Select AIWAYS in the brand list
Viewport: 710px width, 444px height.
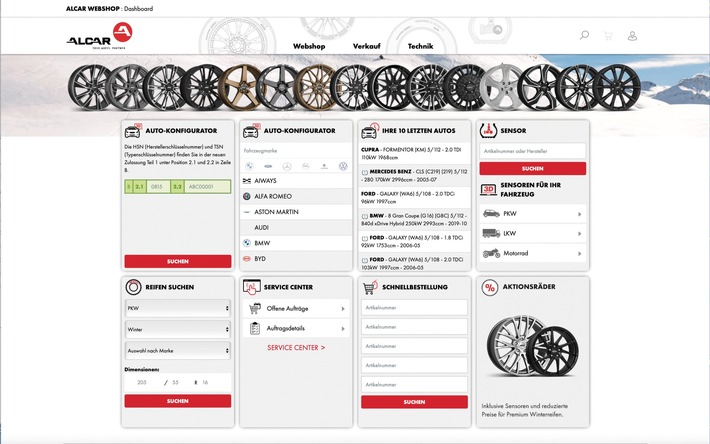coord(296,181)
